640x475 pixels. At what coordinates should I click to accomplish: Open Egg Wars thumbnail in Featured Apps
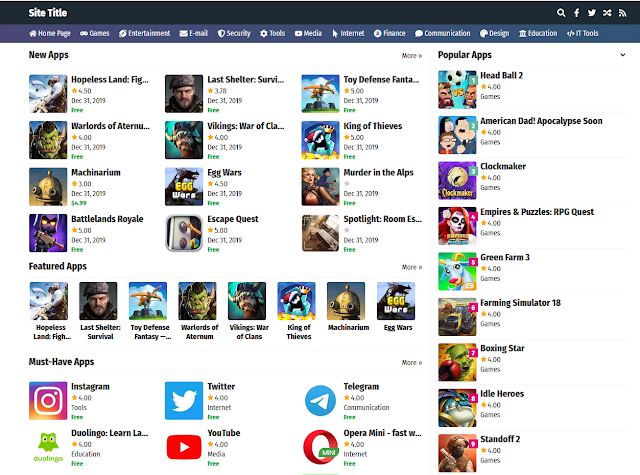coord(396,301)
